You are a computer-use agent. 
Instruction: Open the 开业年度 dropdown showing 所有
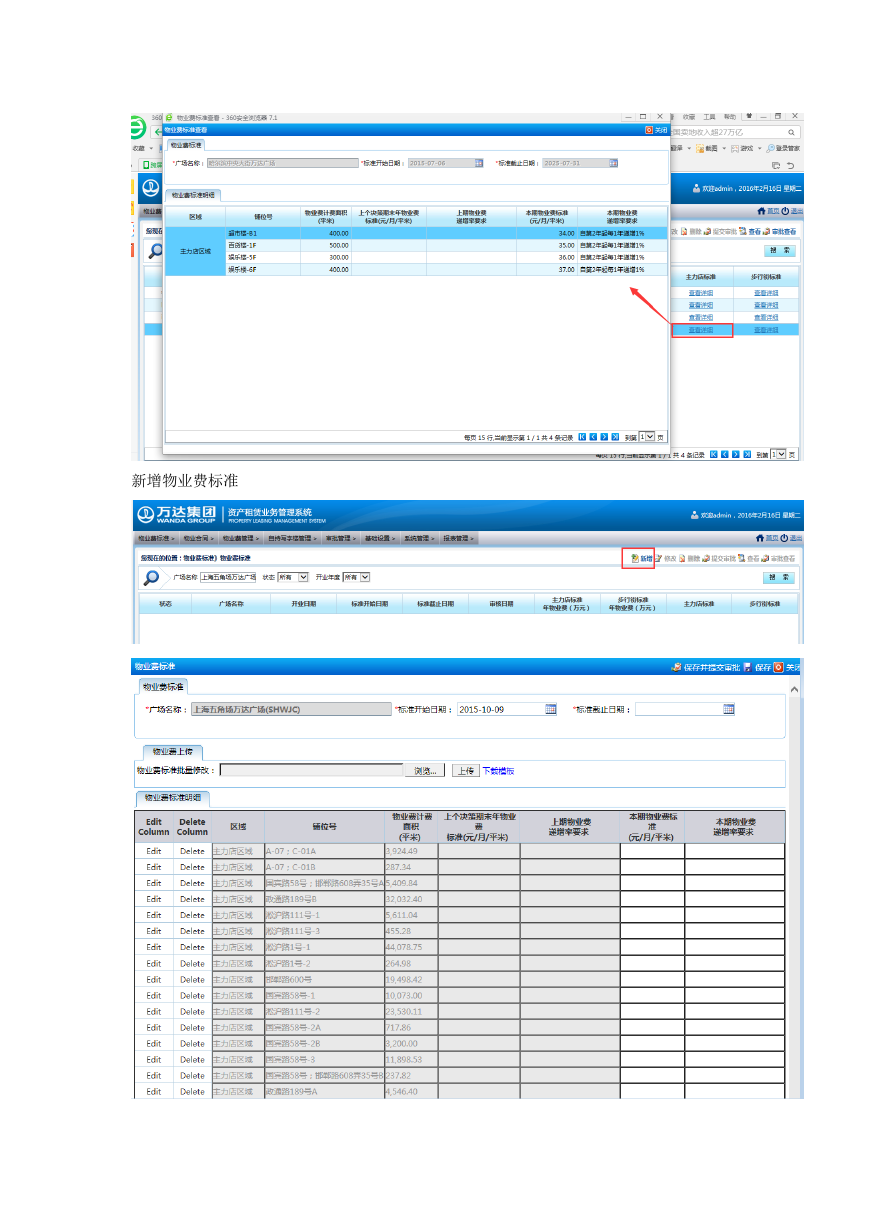pyautogui.click(x=356, y=577)
